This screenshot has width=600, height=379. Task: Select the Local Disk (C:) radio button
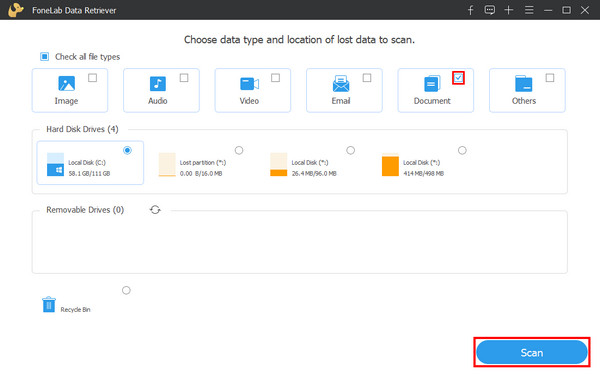click(x=127, y=150)
